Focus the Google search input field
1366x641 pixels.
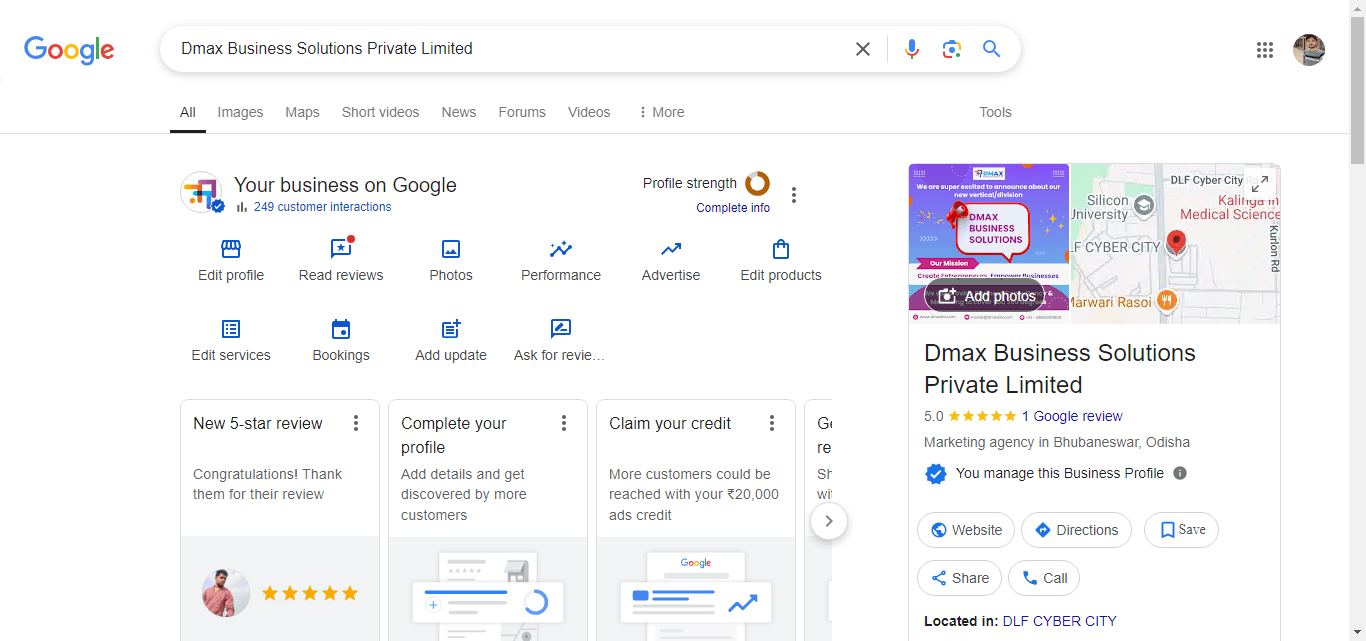pos(510,49)
